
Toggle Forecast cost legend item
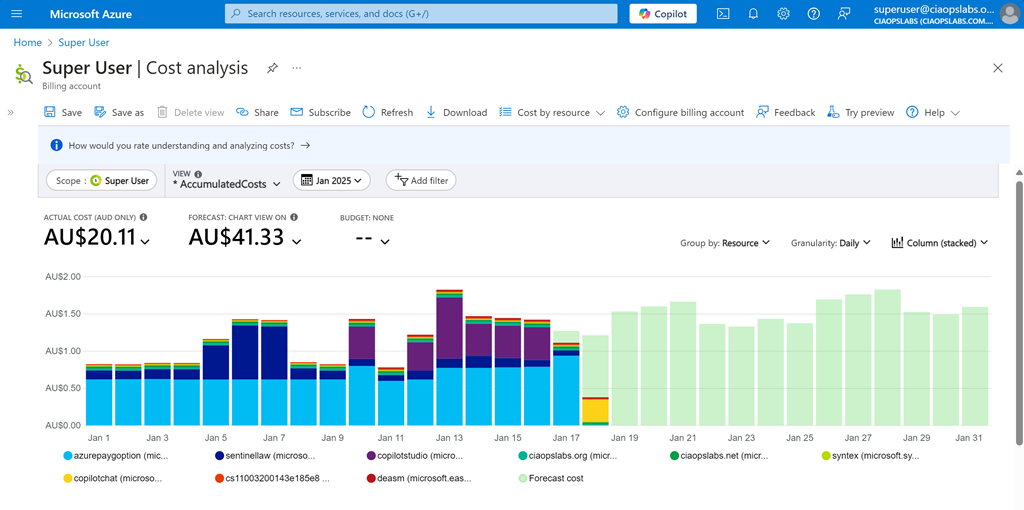pos(555,478)
